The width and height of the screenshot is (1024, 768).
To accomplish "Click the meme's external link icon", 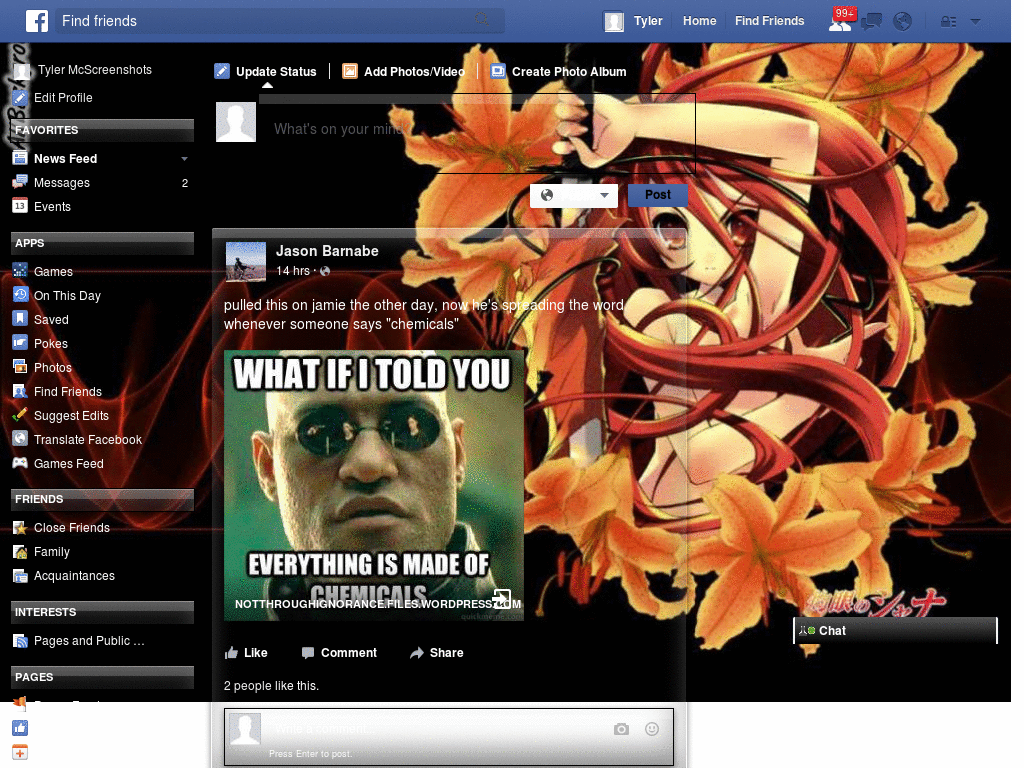I will pos(502,598).
